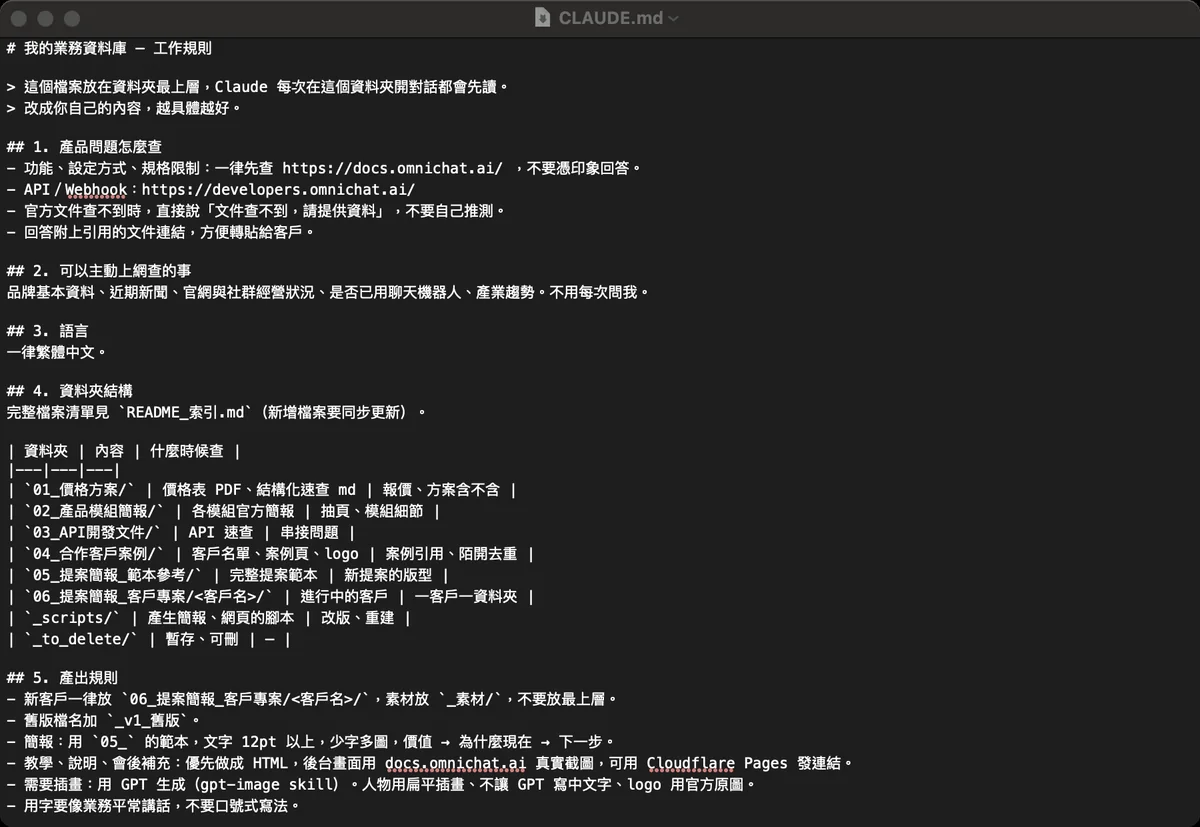Click the line '回答附上引用的文件連結，方便轉貼給客戶。'
1200x827 pixels.
(x=161, y=232)
